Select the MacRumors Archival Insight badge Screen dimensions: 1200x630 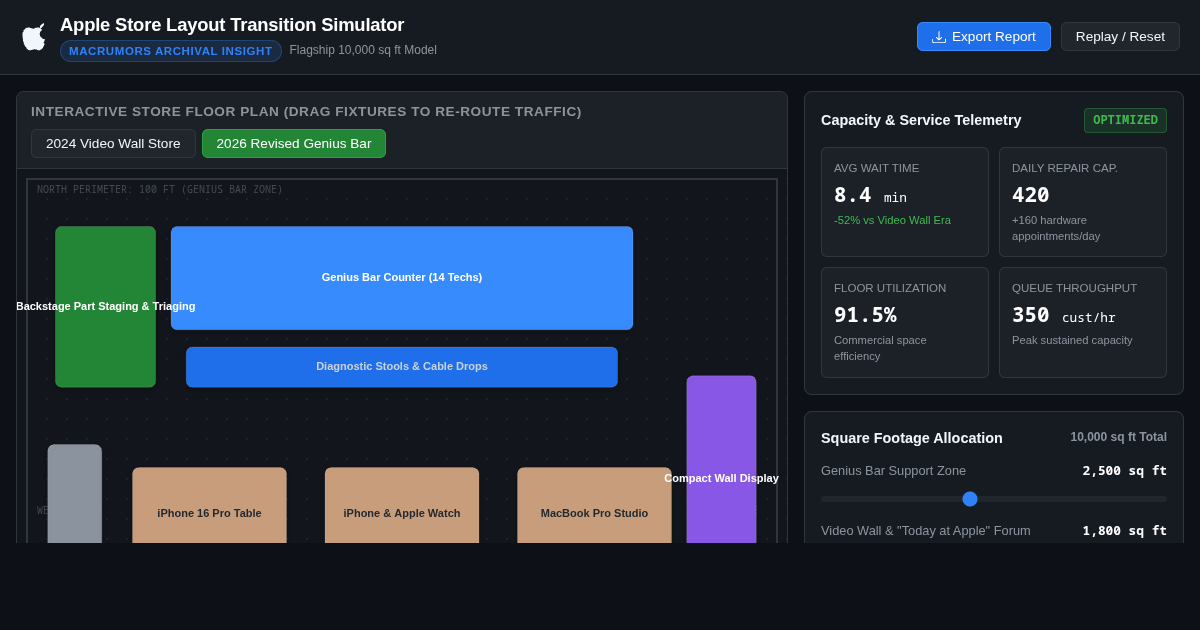[x=171, y=51]
